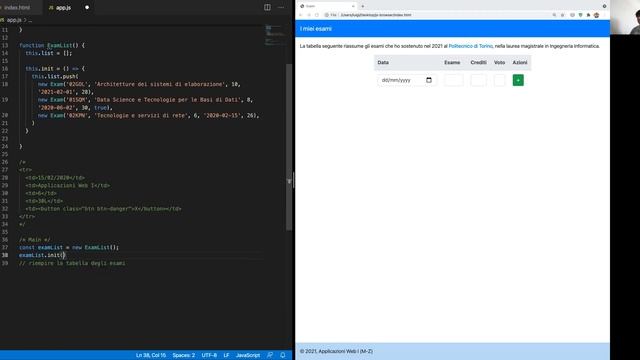This screenshot has height=360, width=640.
Task: Open the extensions puzzle icon
Action: 588,15
